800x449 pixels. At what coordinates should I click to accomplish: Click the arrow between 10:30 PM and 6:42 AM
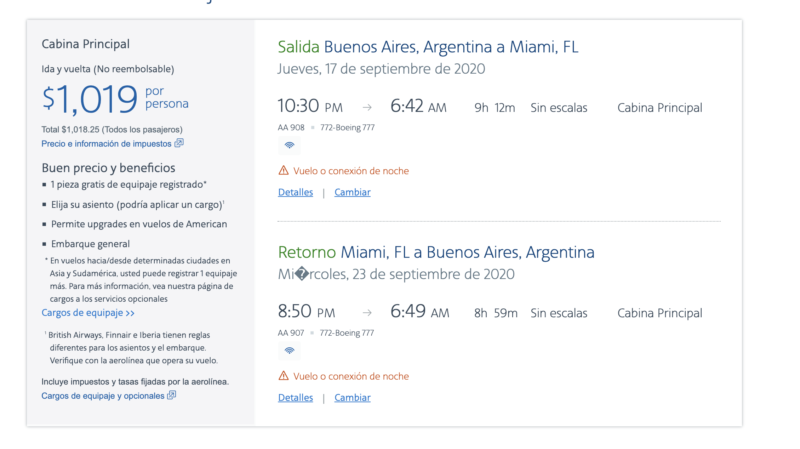pyautogui.click(x=367, y=108)
